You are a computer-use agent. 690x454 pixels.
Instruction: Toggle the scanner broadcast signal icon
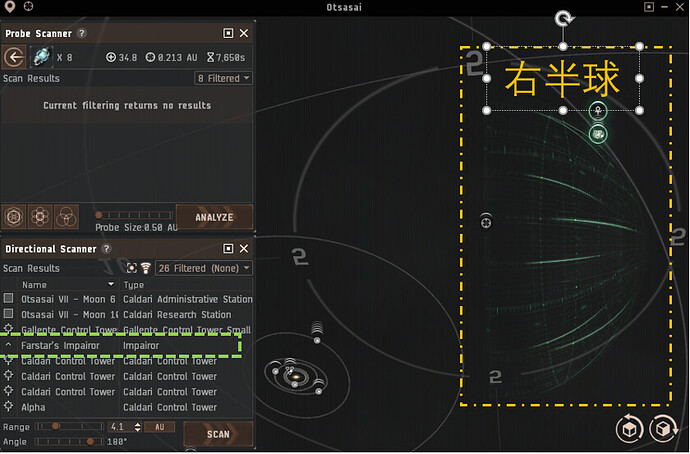click(146, 268)
